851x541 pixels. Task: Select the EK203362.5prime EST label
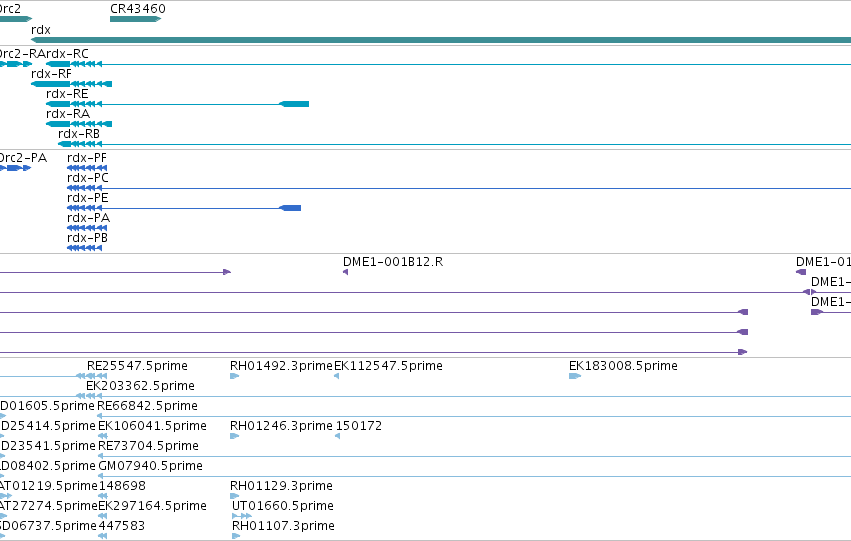pos(141,386)
